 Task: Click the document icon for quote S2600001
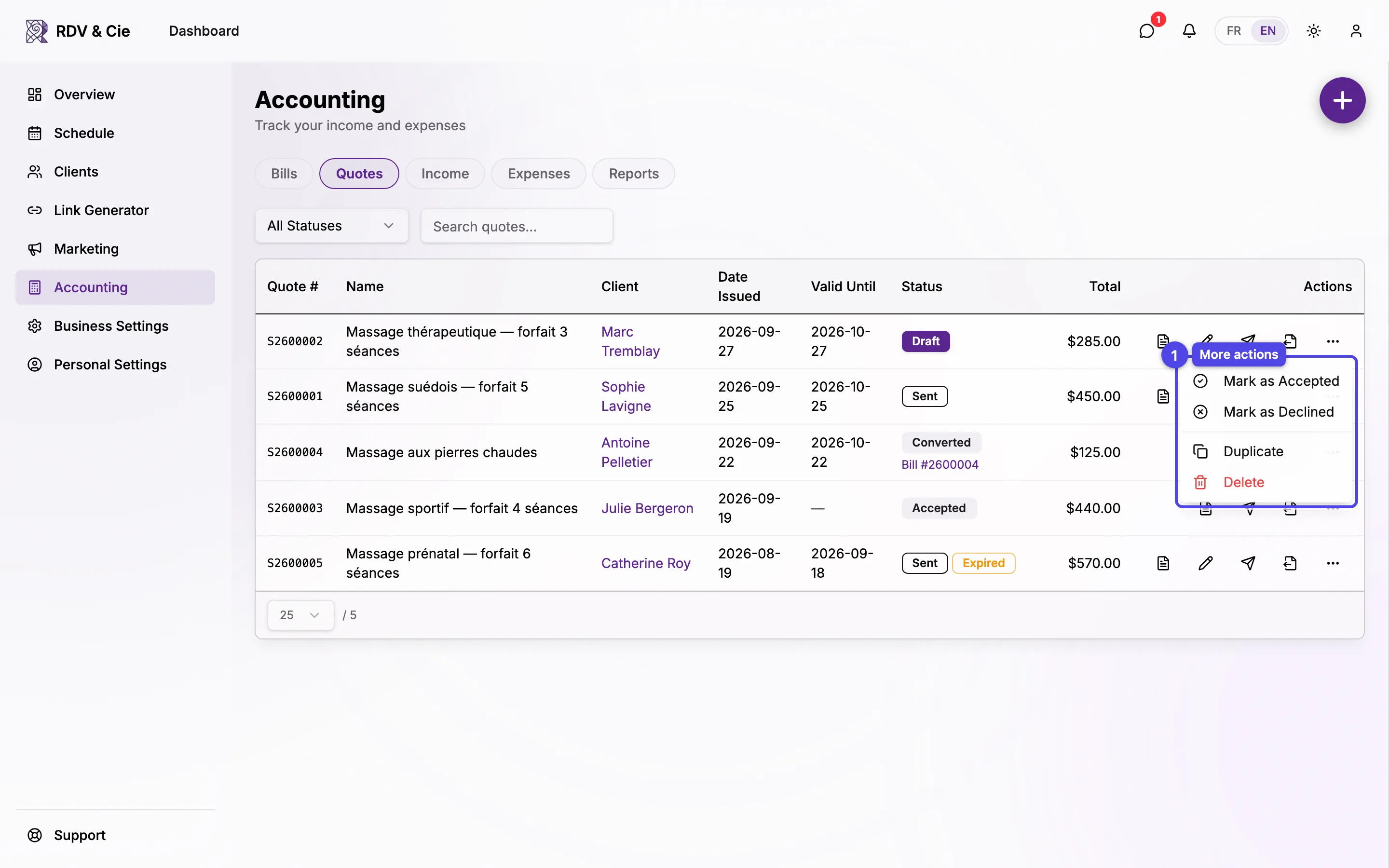coord(1163,396)
